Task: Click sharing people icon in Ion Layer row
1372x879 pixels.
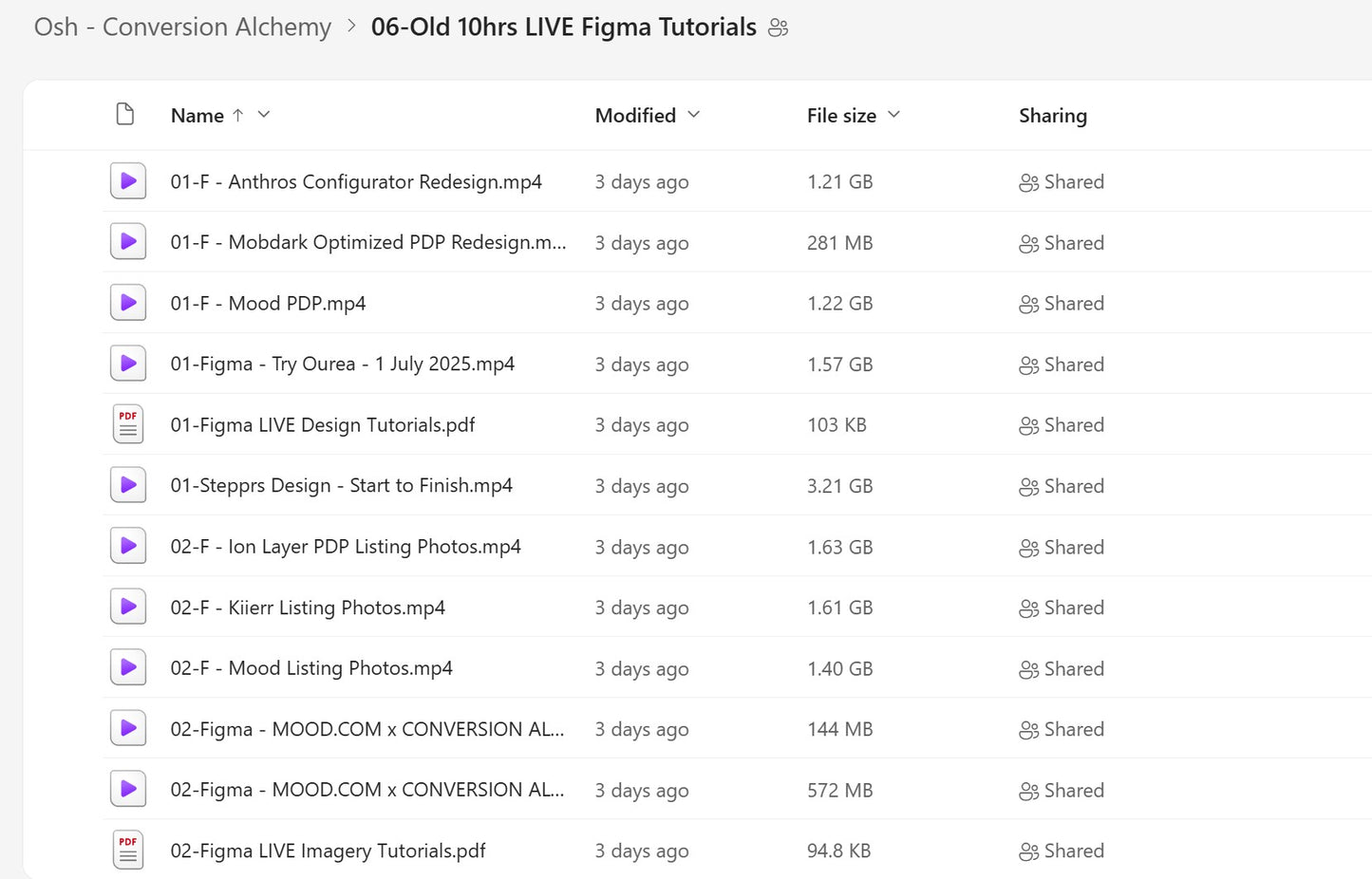Action: (1028, 548)
